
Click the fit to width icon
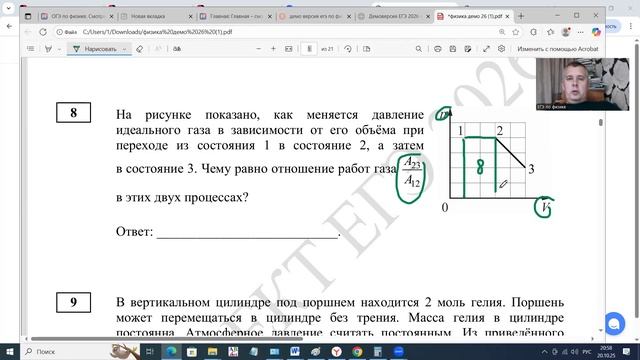pos(289,49)
